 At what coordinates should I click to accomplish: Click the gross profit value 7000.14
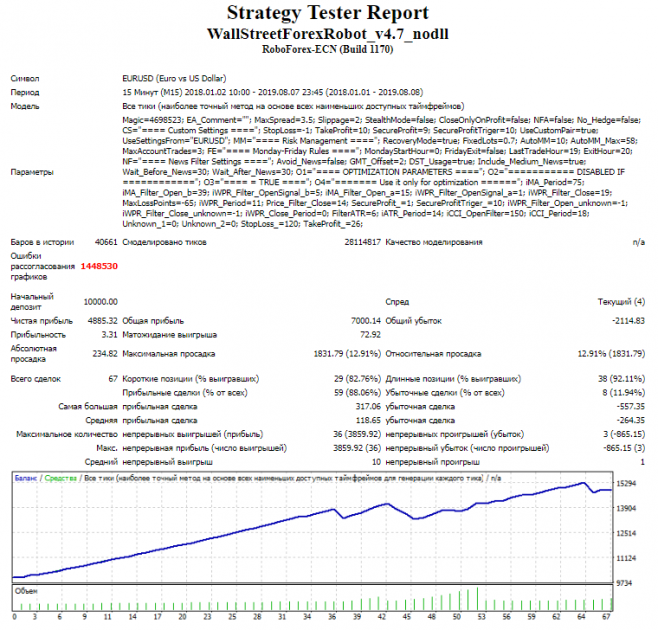click(x=366, y=321)
